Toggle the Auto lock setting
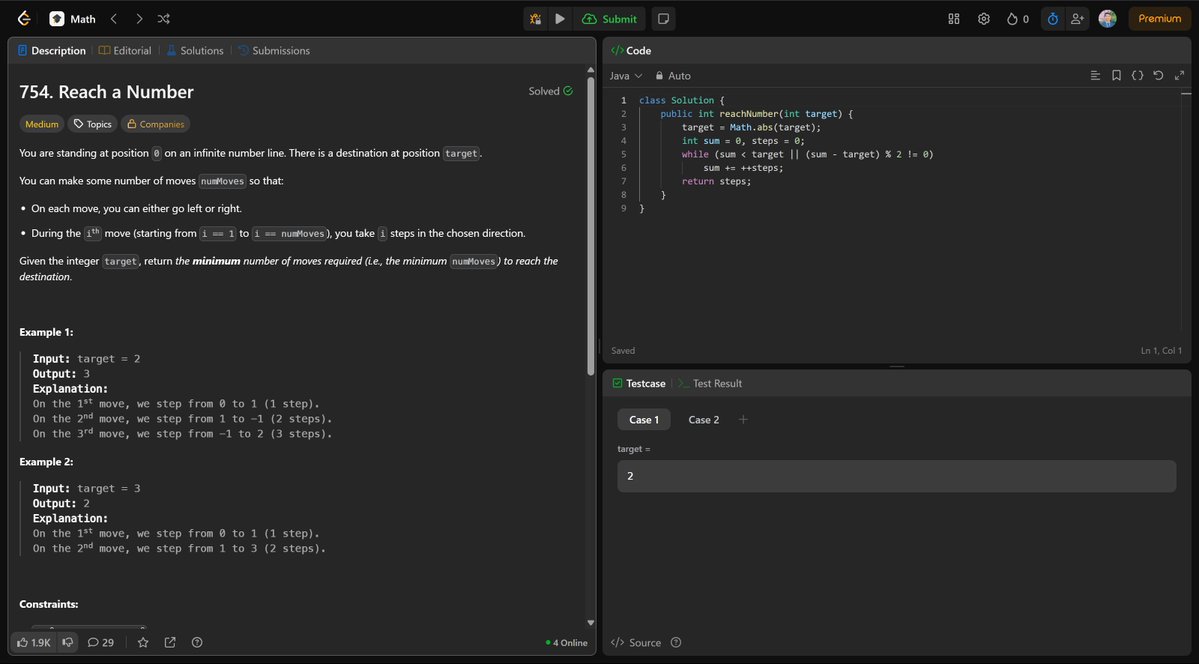The width and height of the screenshot is (1199, 664). (673, 76)
